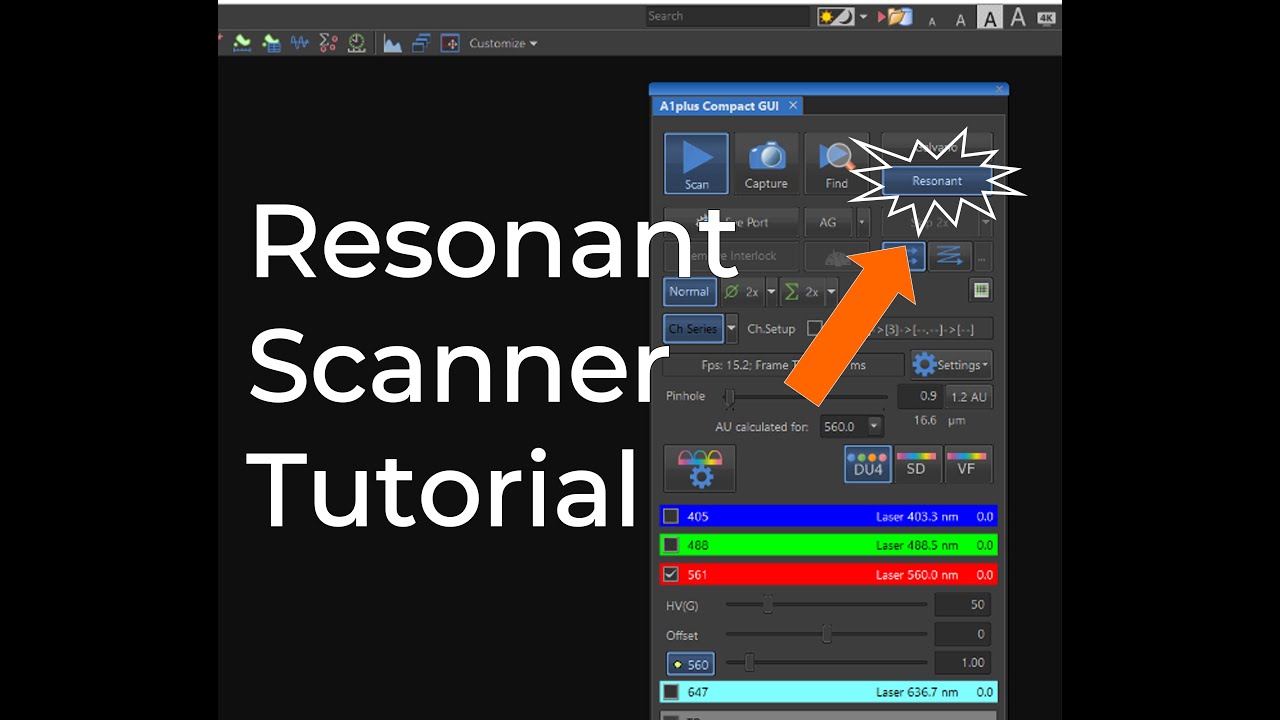Select the smallest font size A
1280x720 pixels.
[x=933, y=20]
